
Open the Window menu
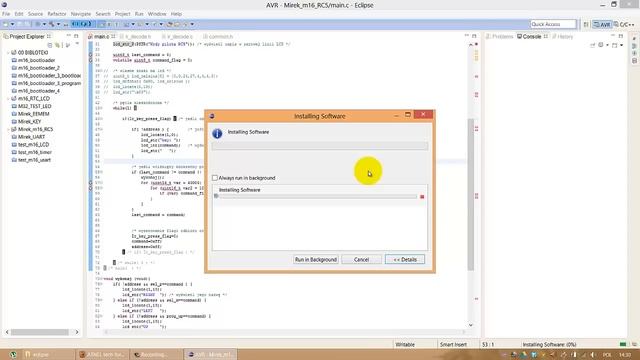[157, 14]
